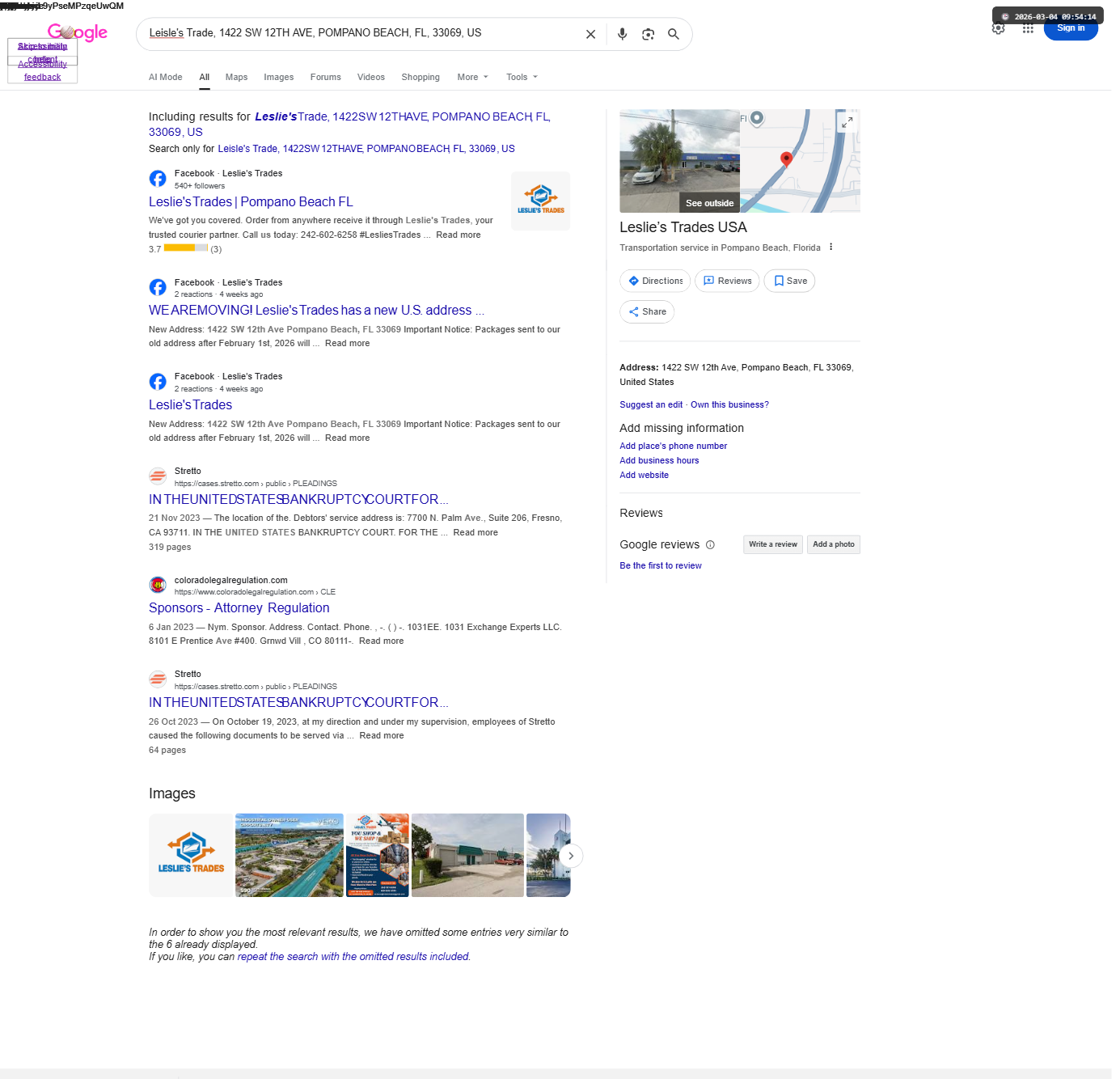Click See outside street view photo

(x=679, y=161)
